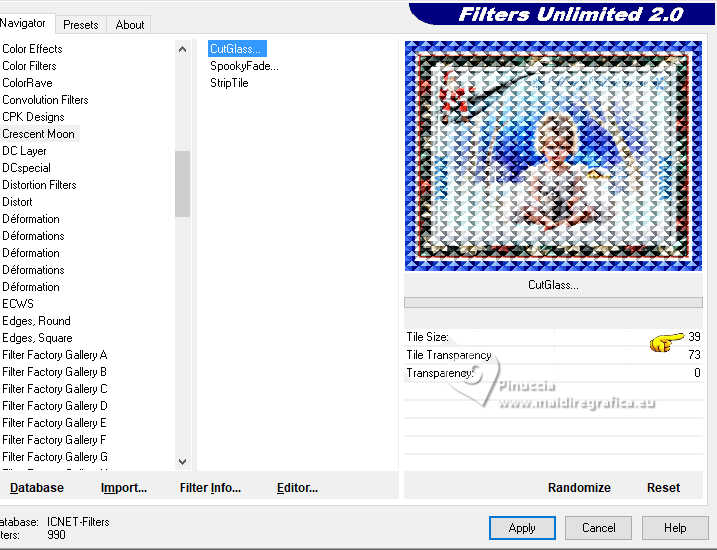Choose Edges, Square category
This screenshot has height=550, width=717.
coord(37,338)
